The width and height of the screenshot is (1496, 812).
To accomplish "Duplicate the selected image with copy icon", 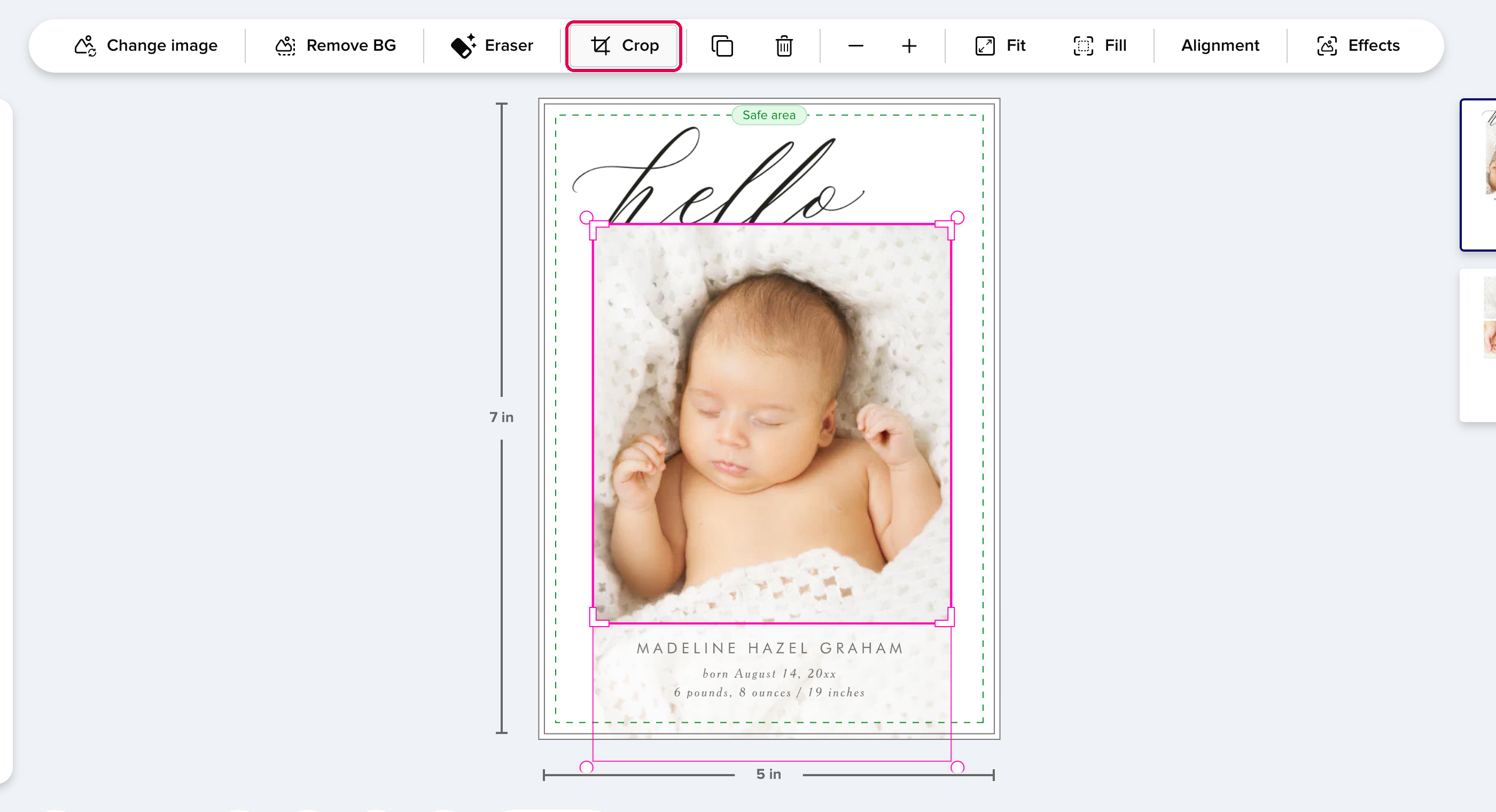I will [722, 45].
